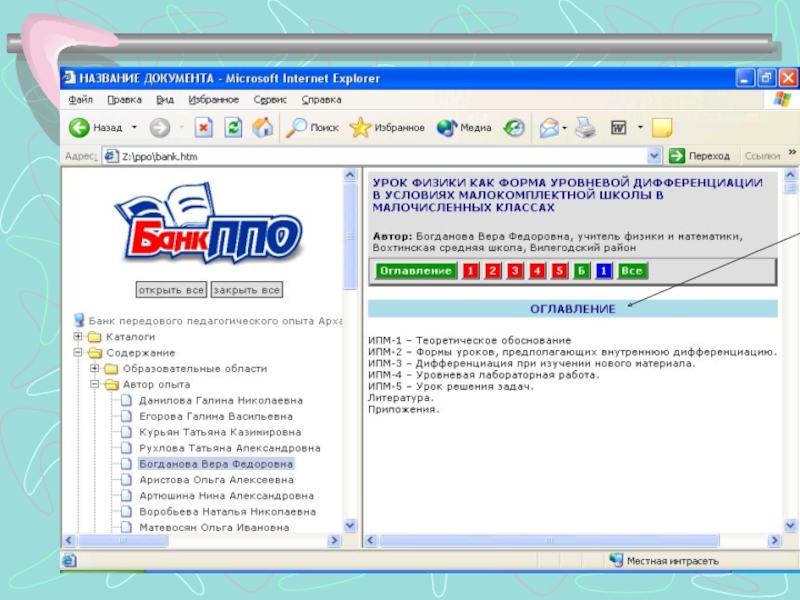Expand the Links (Ссылки) toolbar chevron
This screenshot has width=800, height=600.
pyautogui.click(x=792, y=152)
